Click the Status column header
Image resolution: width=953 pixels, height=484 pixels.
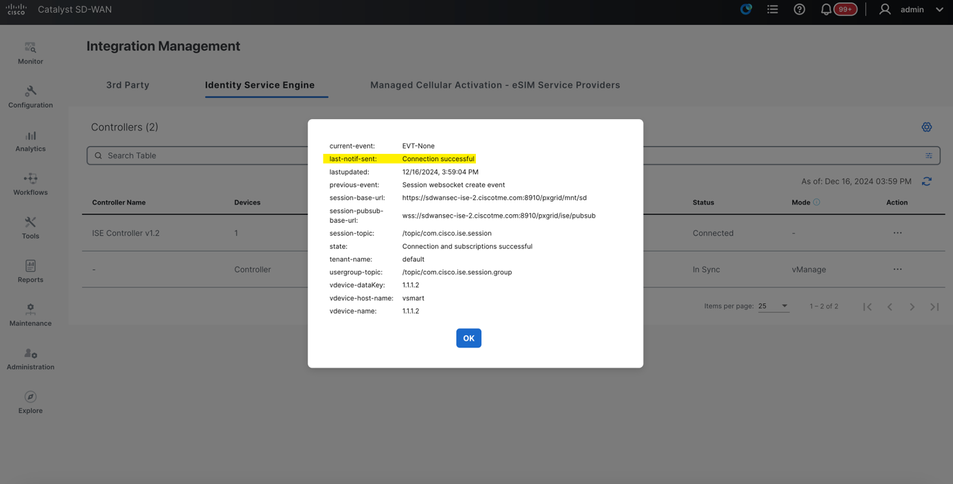pos(703,202)
